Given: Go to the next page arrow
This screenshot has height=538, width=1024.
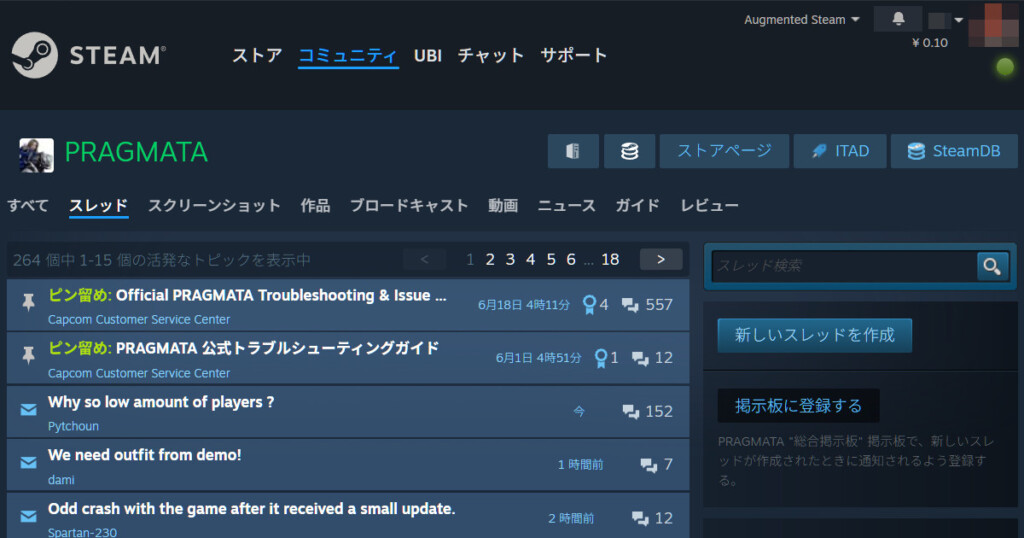Looking at the screenshot, I should tap(661, 259).
